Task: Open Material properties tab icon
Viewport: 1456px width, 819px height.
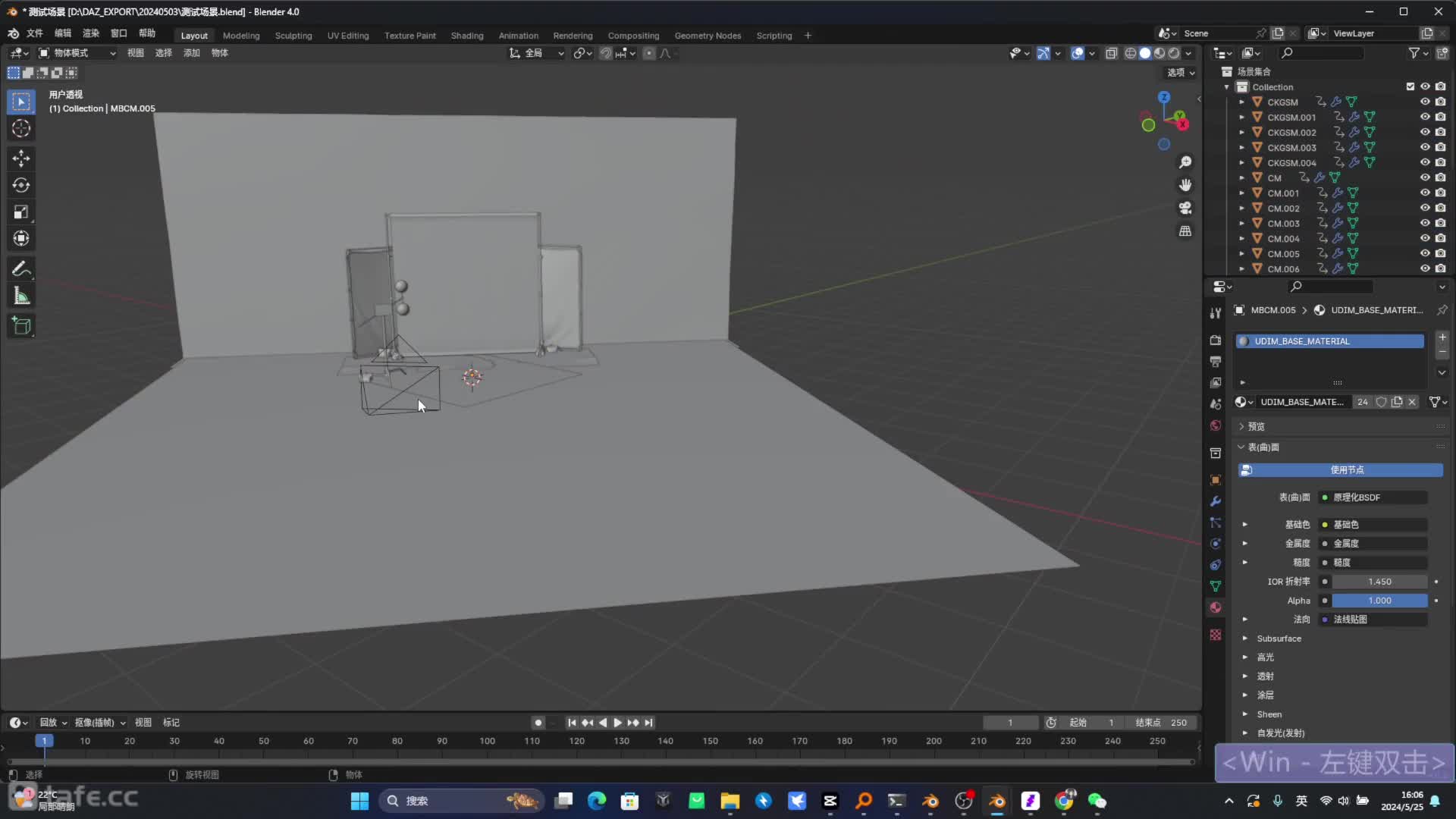Action: point(1216,607)
